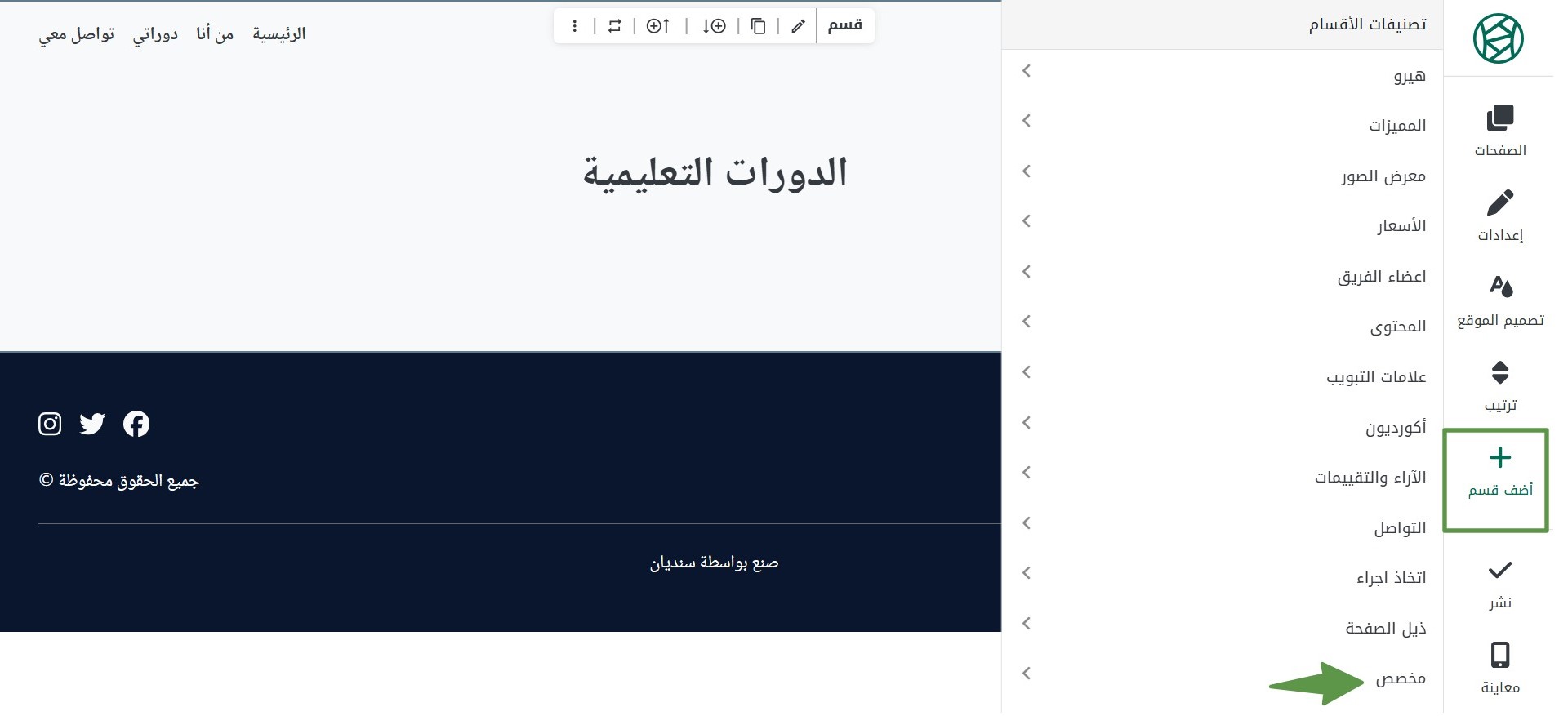Click the قسم label in section toolbar

(845, 25)
